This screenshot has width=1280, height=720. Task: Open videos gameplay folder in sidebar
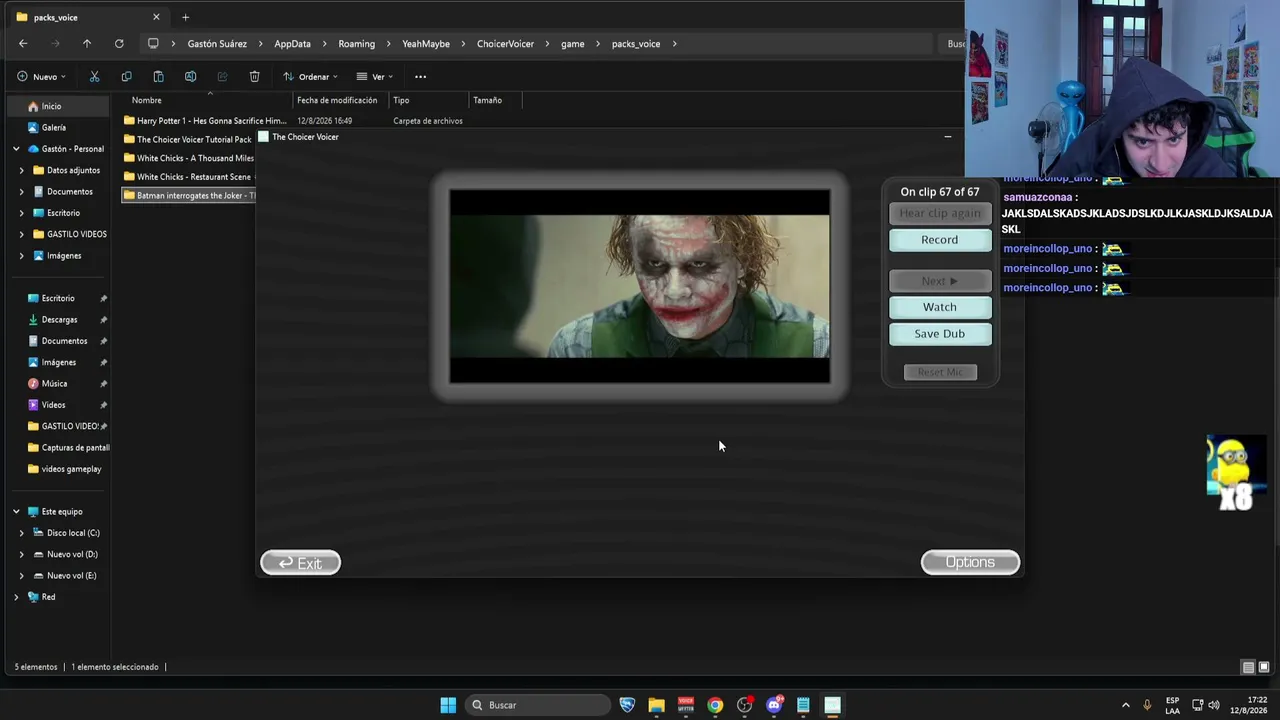click(66, 469)
